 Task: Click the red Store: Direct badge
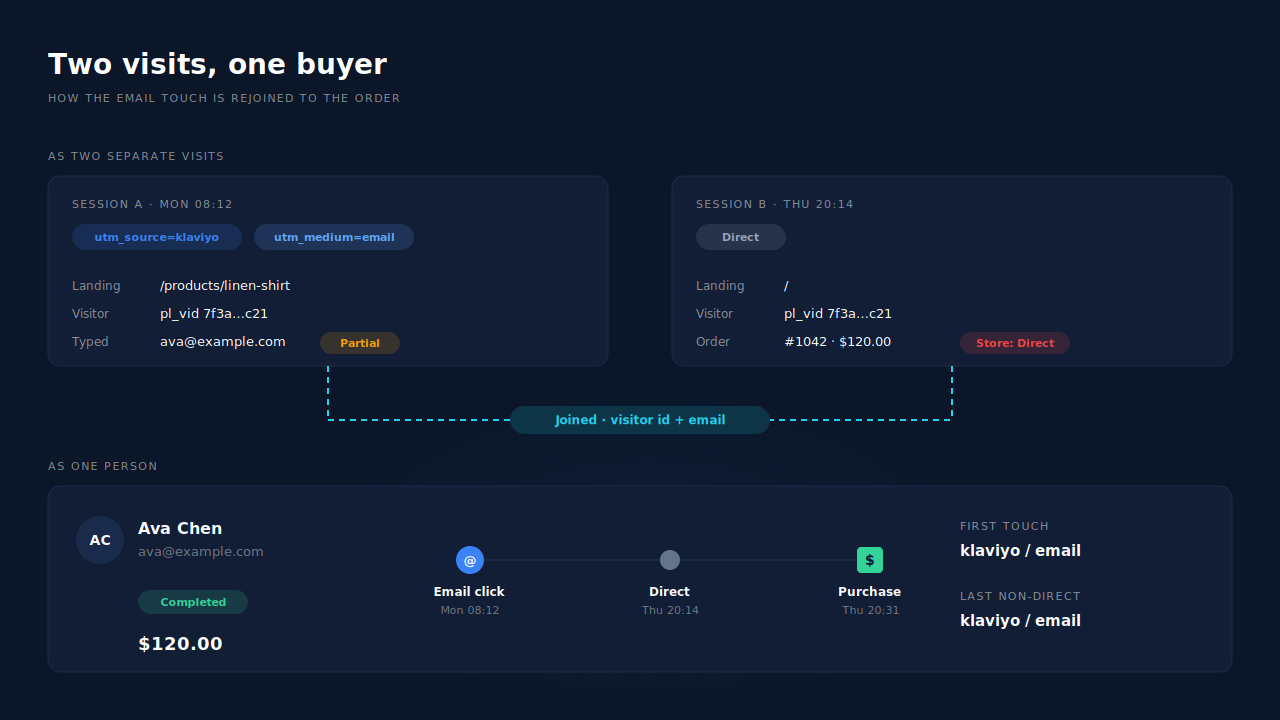point(1015,343)
